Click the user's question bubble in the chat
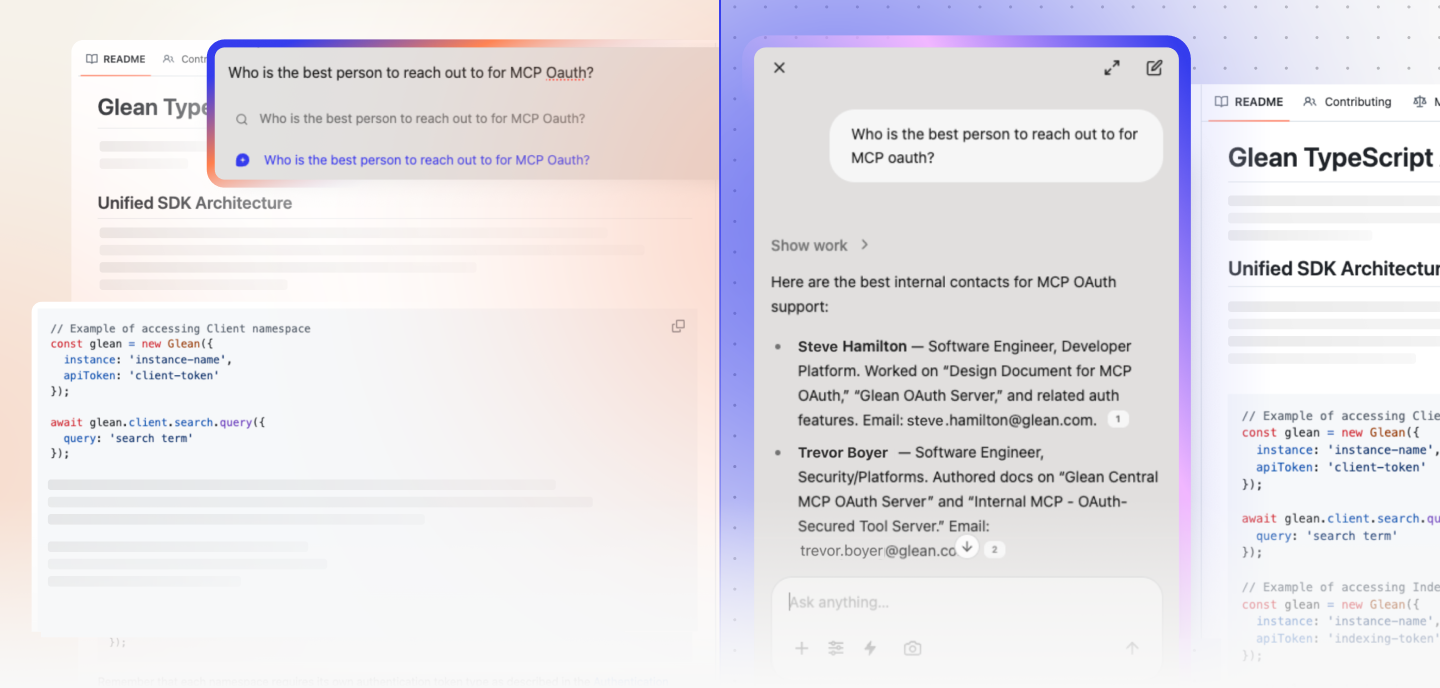This screenshot has width=1440, height=688. (x=996, y=146)
